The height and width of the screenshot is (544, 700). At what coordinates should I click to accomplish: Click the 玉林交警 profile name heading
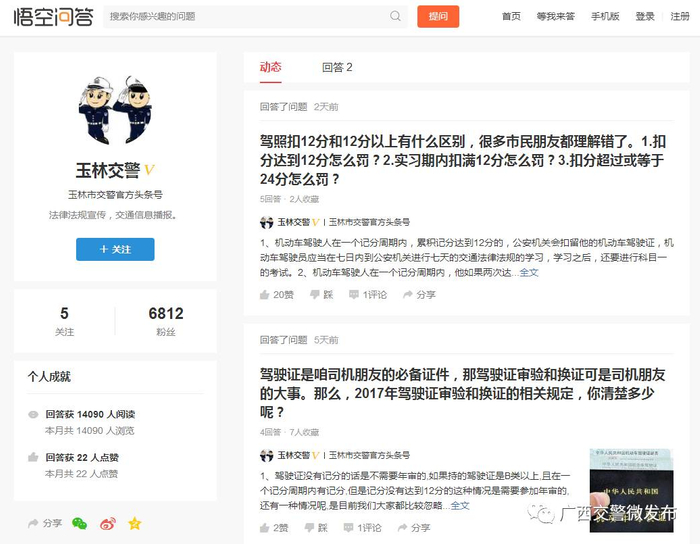tap(108, 170)
